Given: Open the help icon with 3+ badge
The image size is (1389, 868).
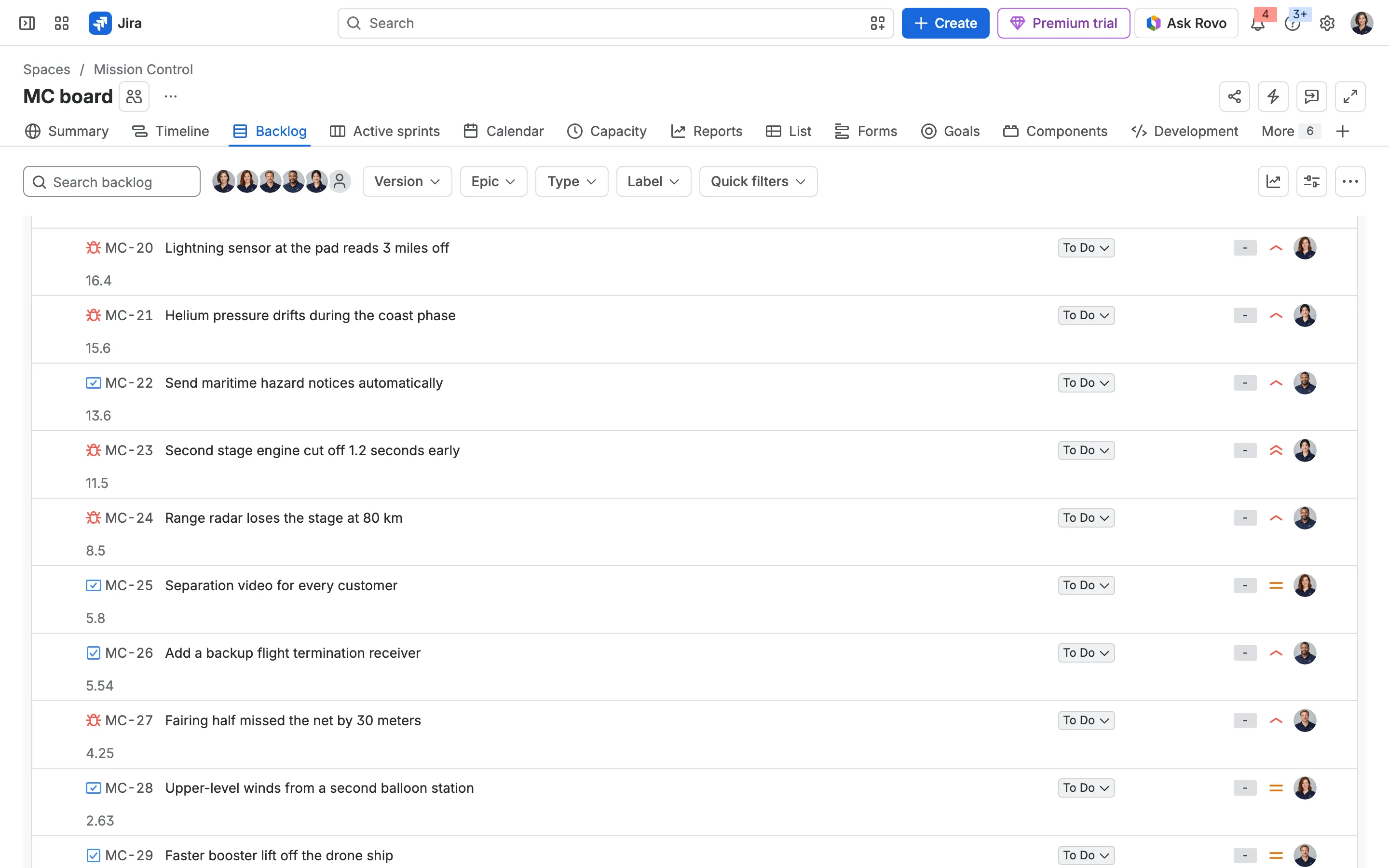Looking at the screenshot, I should (x=1293, y=23).
